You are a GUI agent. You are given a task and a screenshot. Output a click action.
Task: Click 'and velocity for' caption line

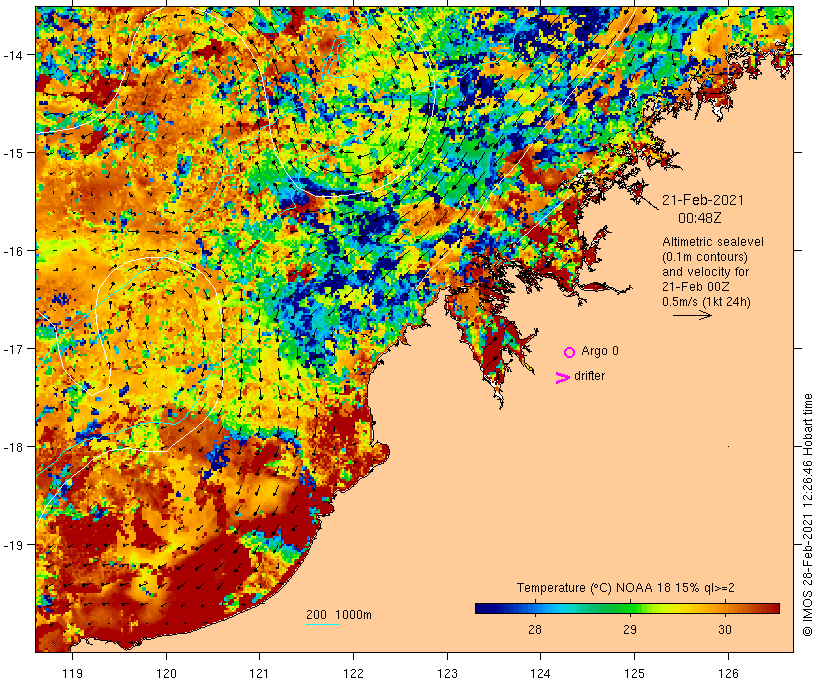[x=705, y=271]
